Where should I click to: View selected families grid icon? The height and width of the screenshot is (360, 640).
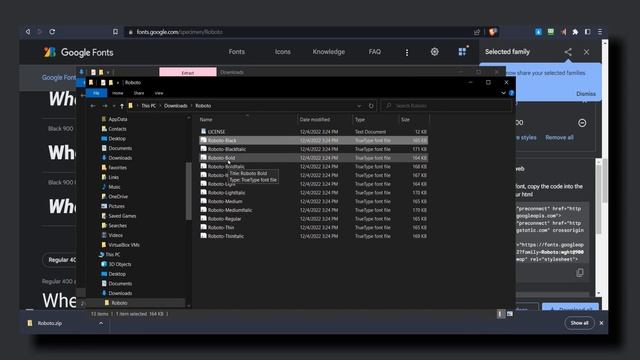(x=462, y=52)
